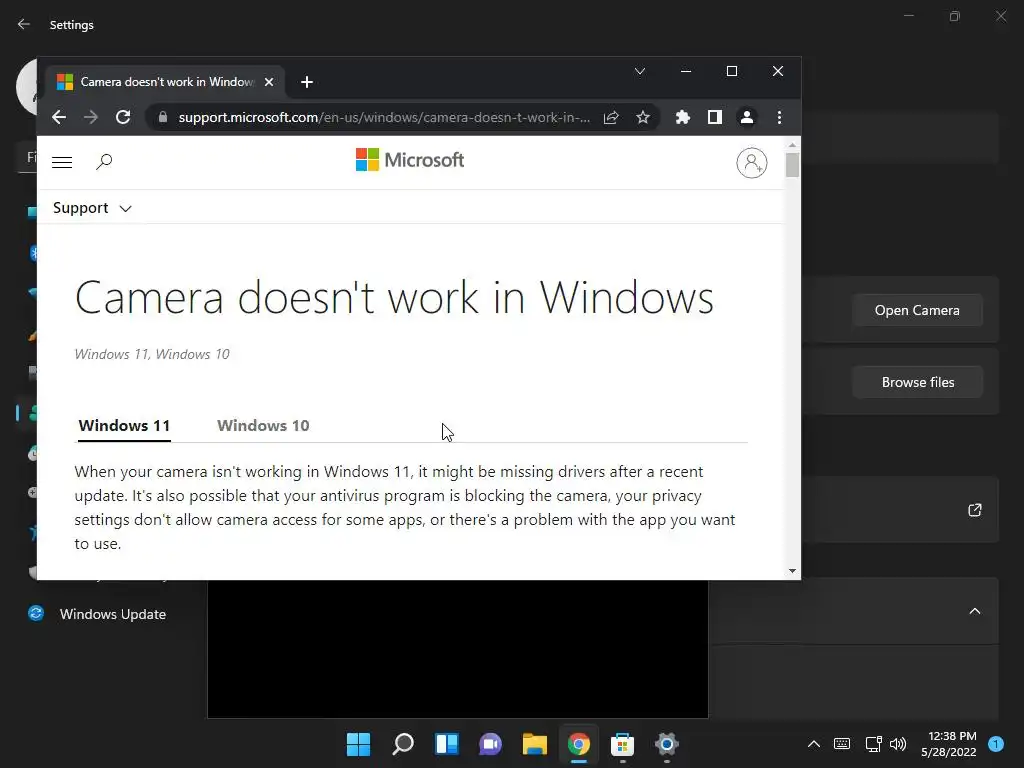Open Chrome profile avatar
The image size is (1024, 768).
(x=746, y=118)
